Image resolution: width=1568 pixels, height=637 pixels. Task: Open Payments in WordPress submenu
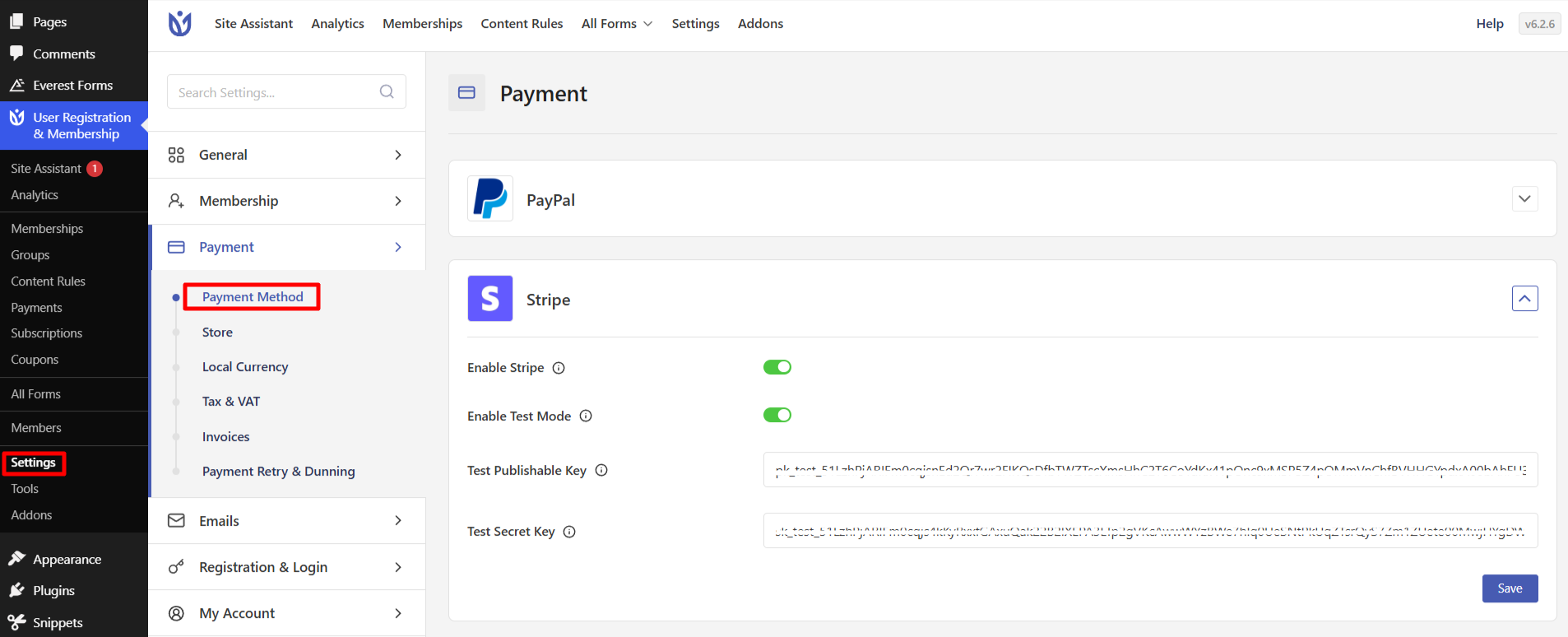pyautogui.click(x=36, y=308)
